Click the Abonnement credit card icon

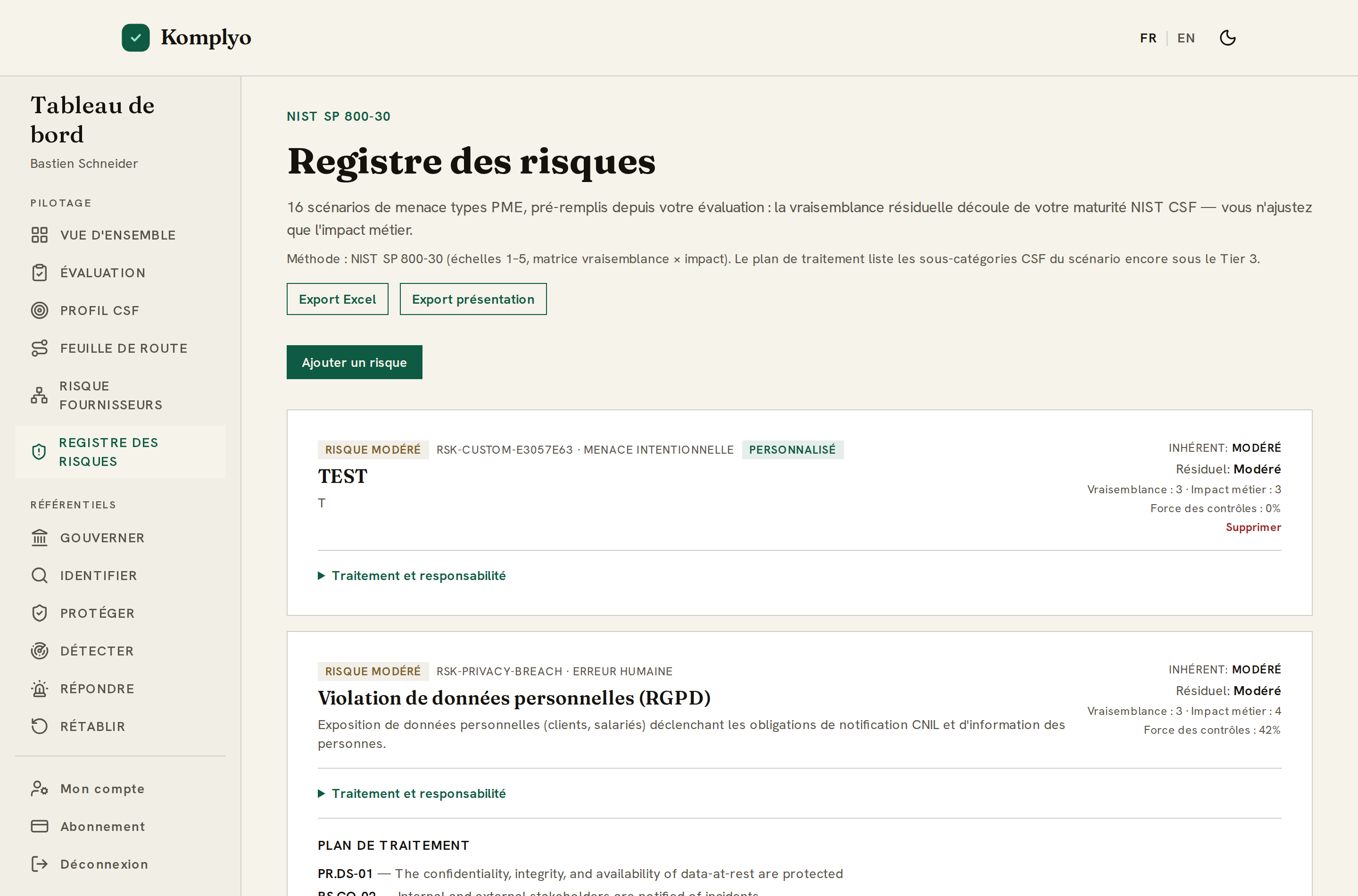(x=40, y=826)
